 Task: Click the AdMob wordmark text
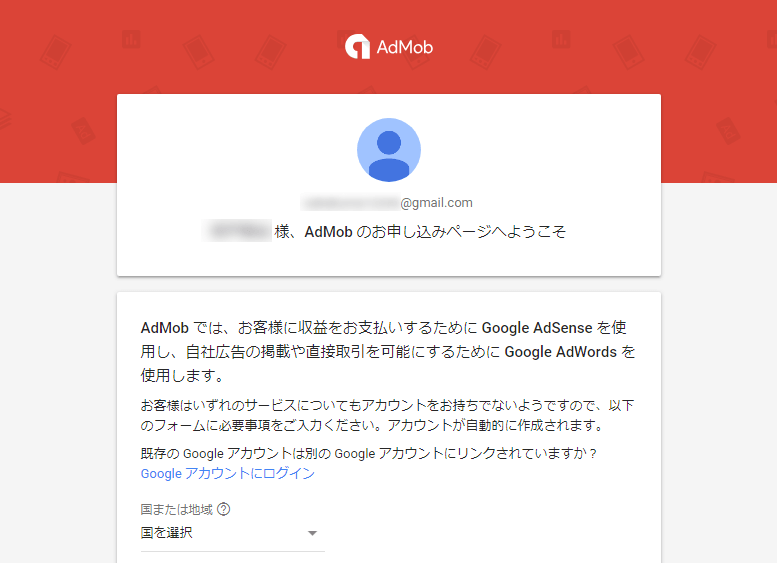coord(405,47)
